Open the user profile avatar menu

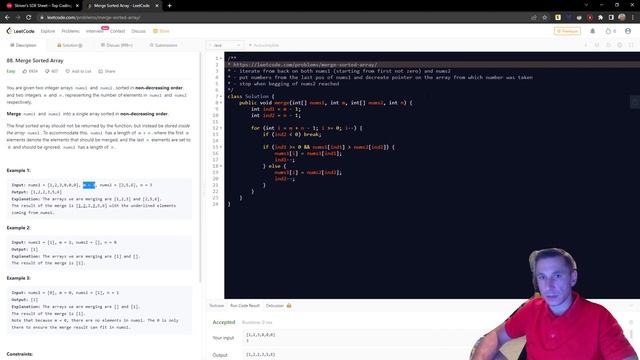[628, 31]
